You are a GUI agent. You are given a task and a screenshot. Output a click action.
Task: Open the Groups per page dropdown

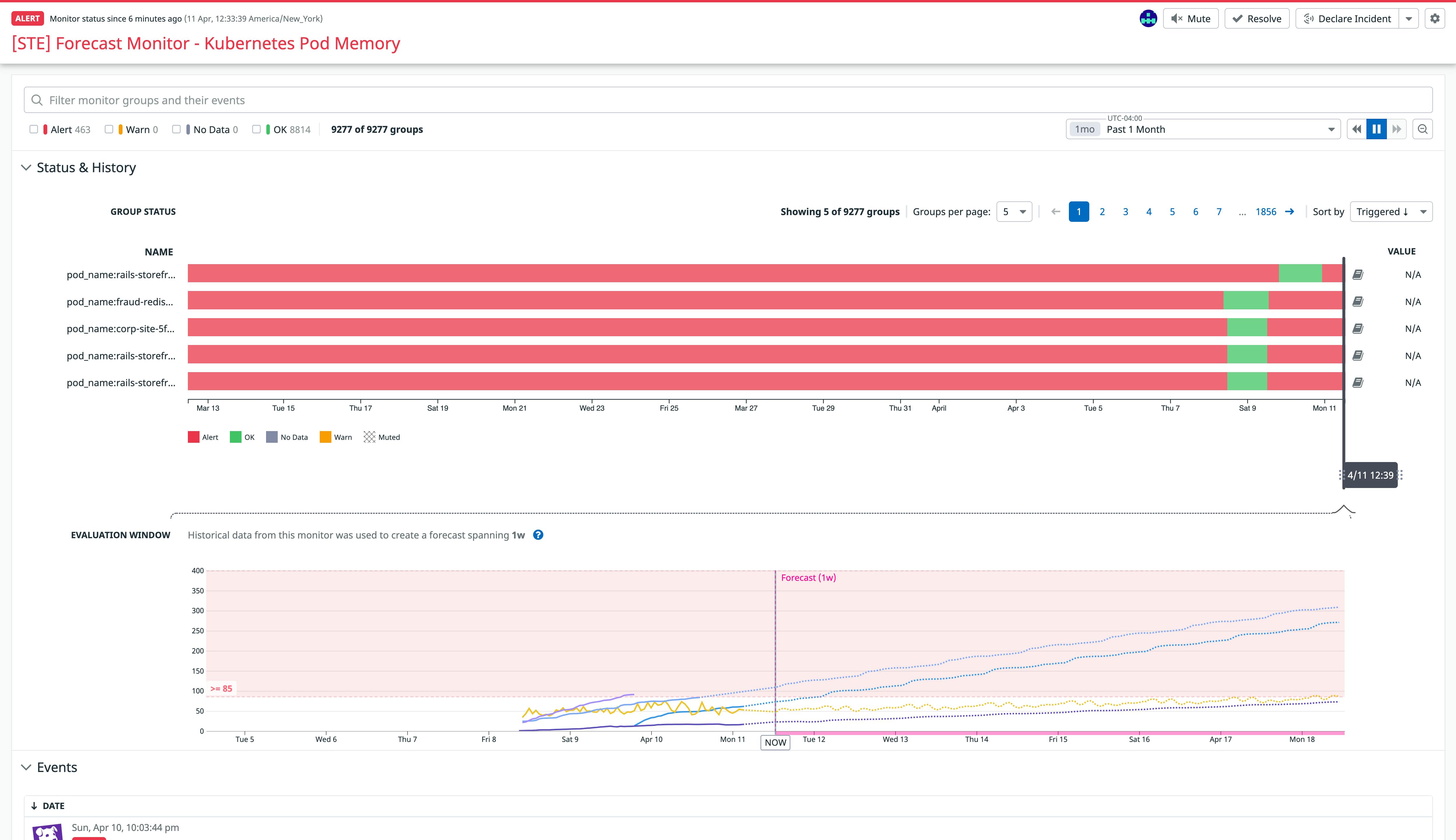coord(1014,212)
